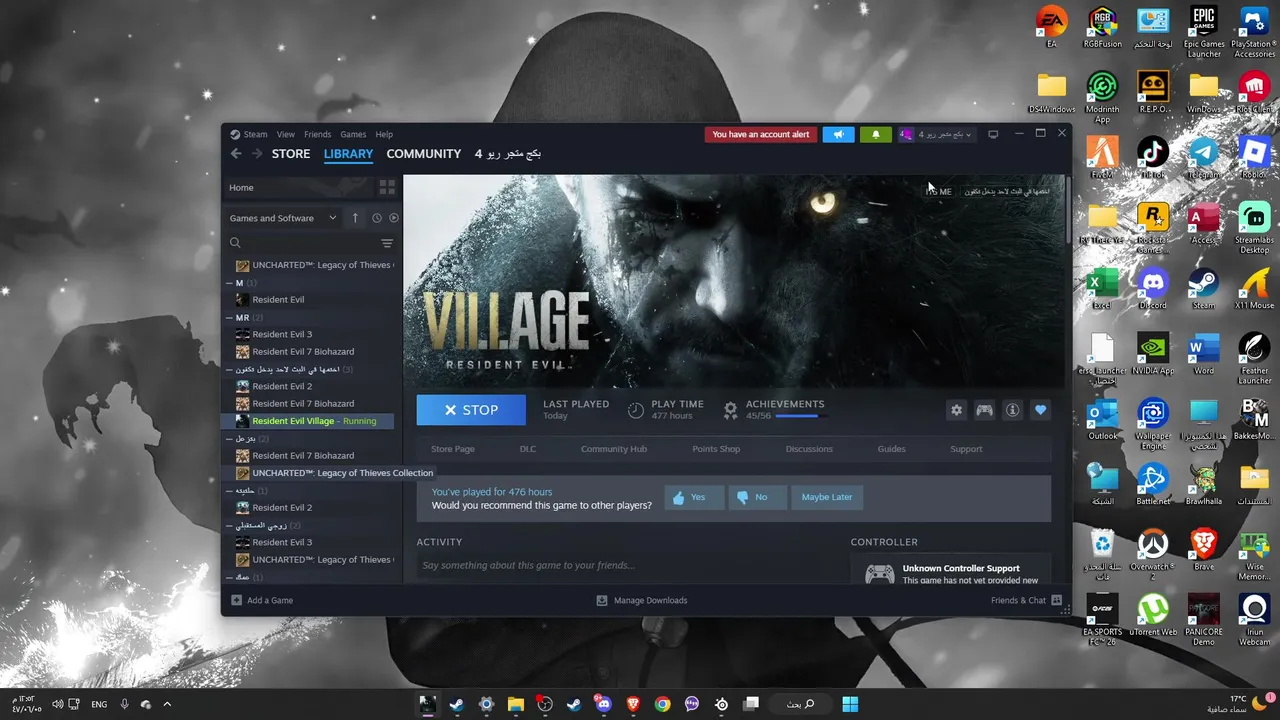Open the Discussions link
Image resolution: width=1280 pixels, height=720 pixels.
pos(809,449)
